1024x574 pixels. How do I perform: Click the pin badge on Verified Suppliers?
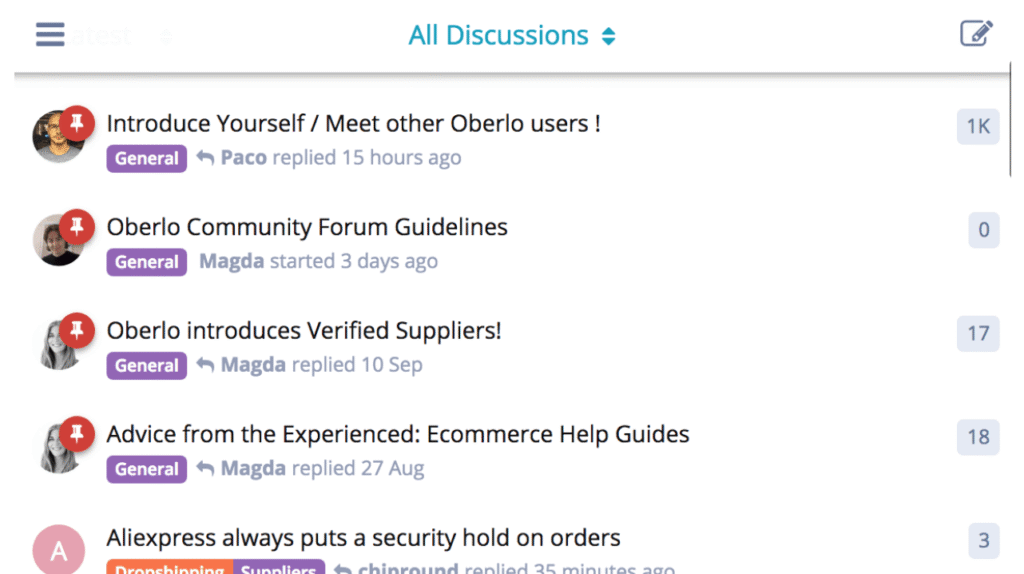click(x=77, y=330)
